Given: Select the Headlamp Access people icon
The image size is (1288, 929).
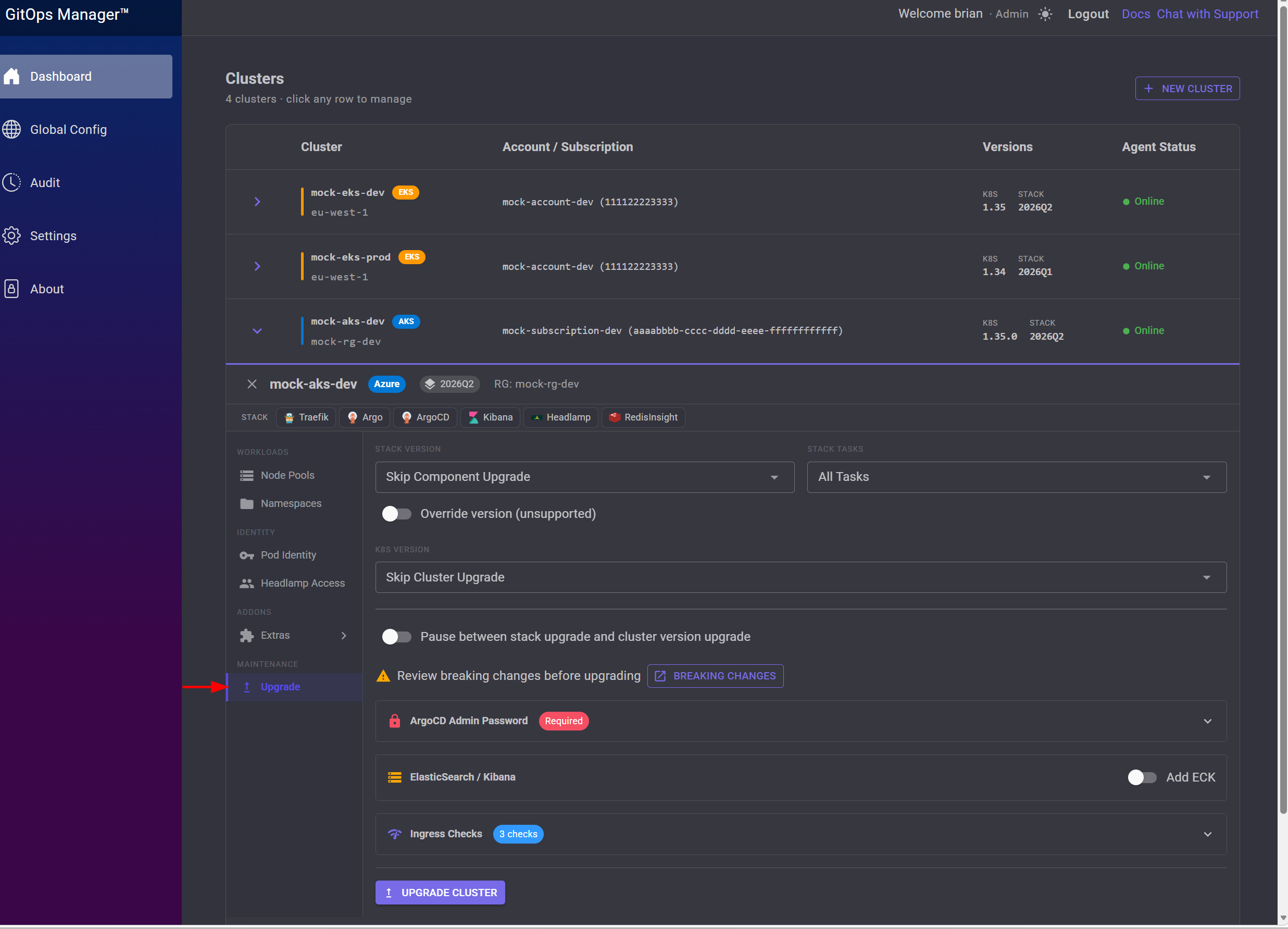Looking at the screenshot, I should point(246,584).
